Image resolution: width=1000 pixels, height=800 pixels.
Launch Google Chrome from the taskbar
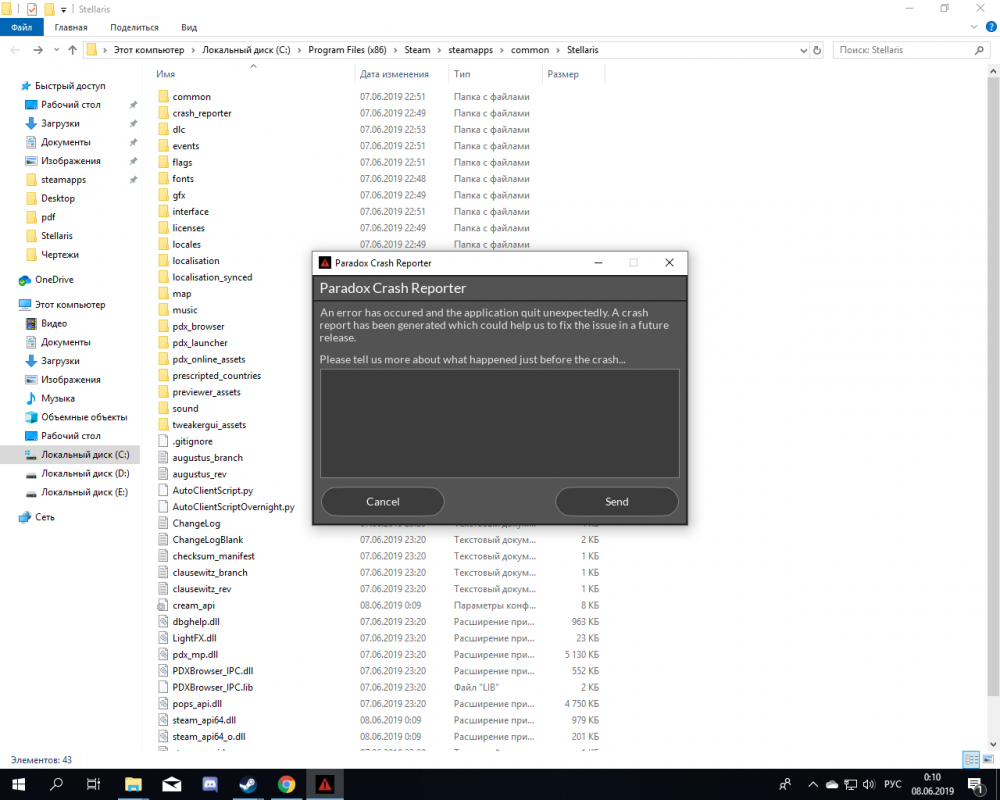286,784
